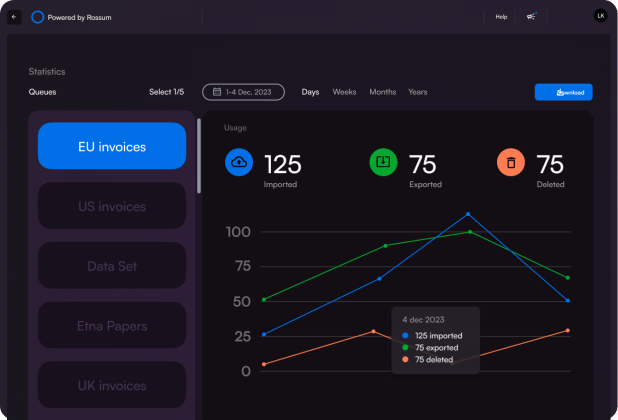Switch to the Years view
Viewport: 618px width, 420px height.
coord(417,92)
